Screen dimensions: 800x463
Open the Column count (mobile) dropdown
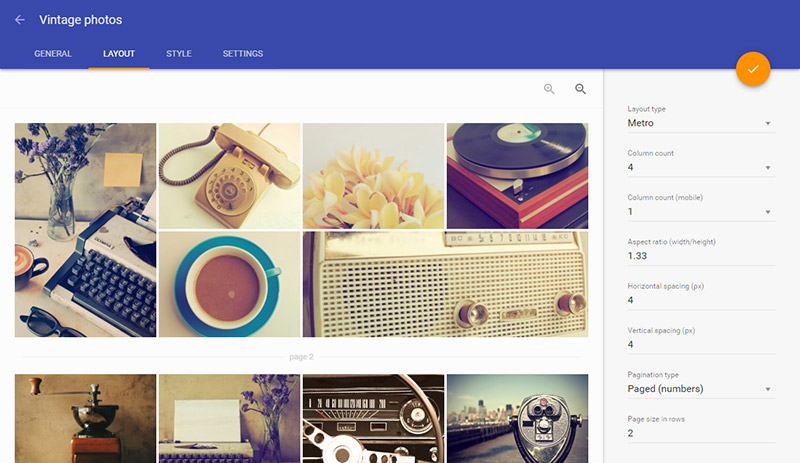pyautogui.click(x=701, y=211)
